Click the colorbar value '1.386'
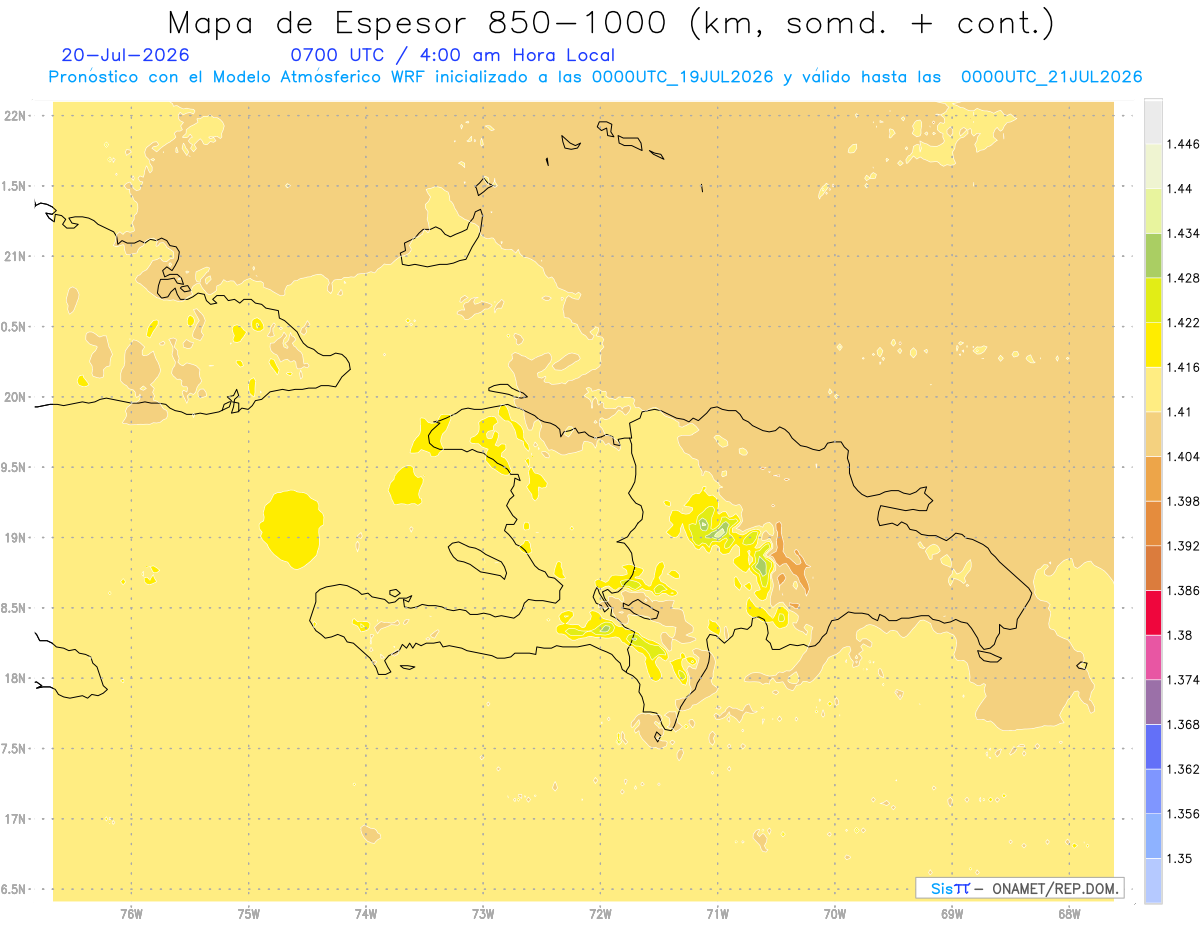 pyautogui.click(x=1183, y=590)
